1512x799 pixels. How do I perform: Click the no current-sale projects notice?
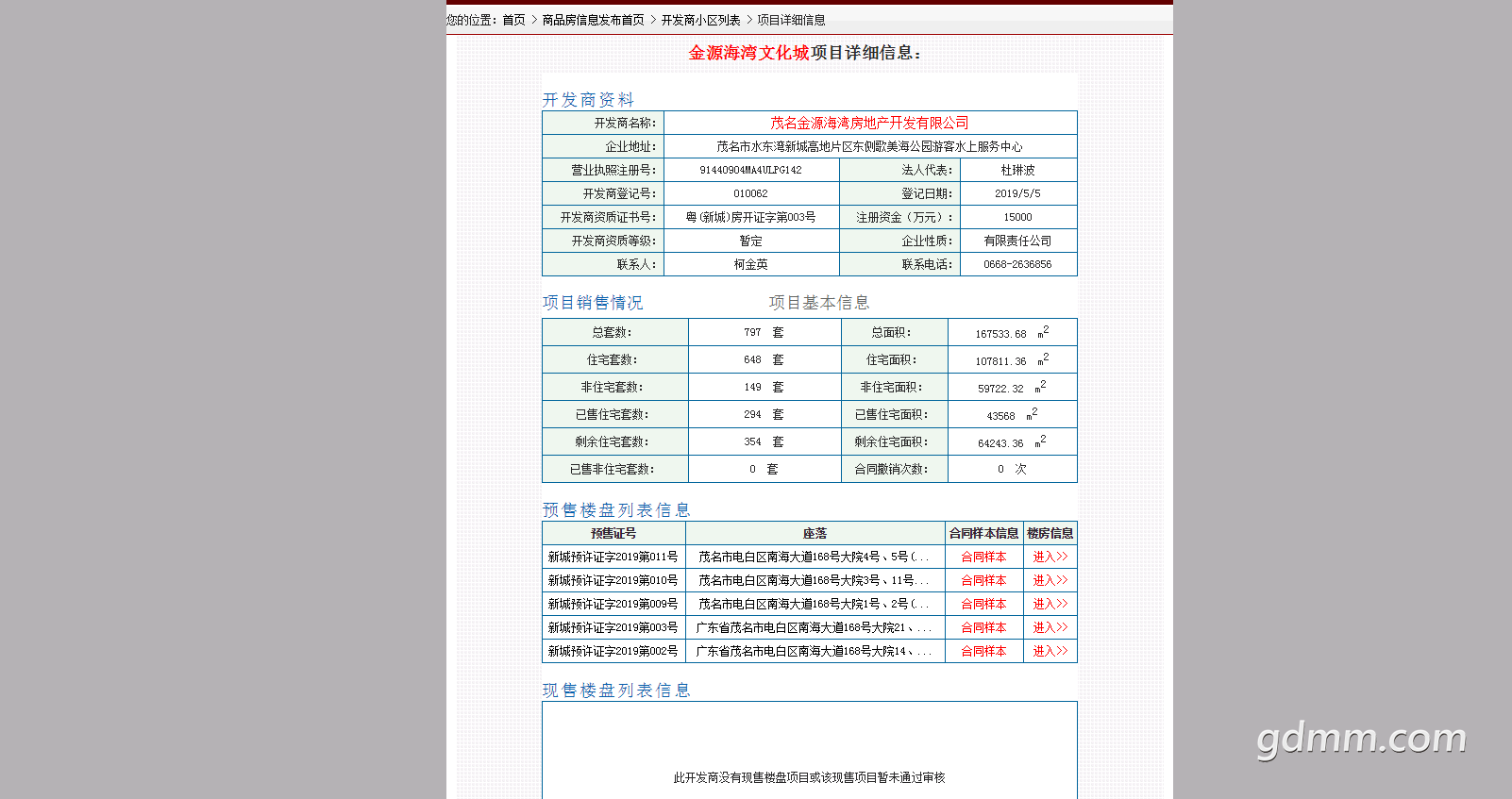point(809,777)
